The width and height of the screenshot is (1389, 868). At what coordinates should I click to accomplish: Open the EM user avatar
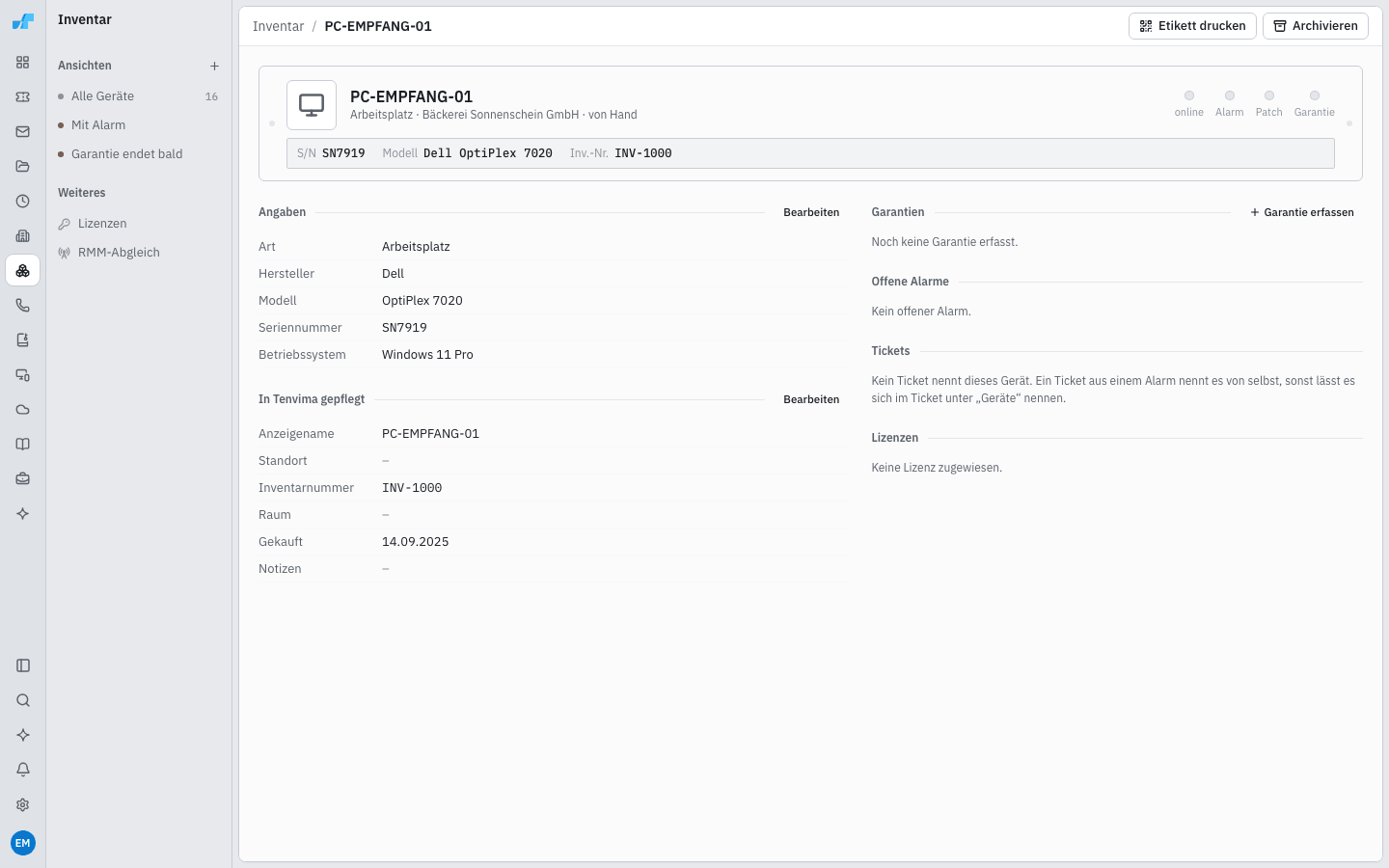(x=23, y=843)
